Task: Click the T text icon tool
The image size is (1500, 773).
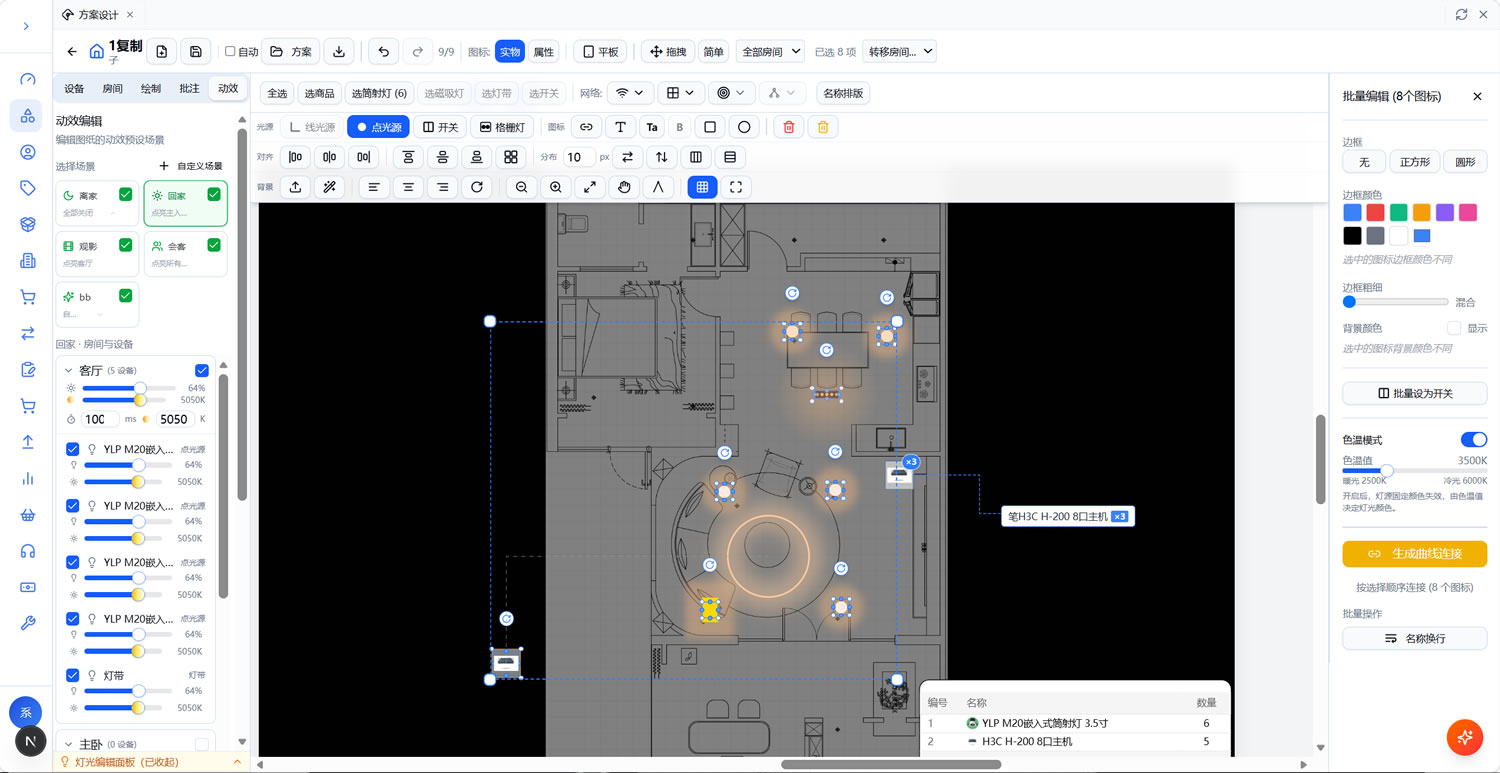Action: click(620, 127)
